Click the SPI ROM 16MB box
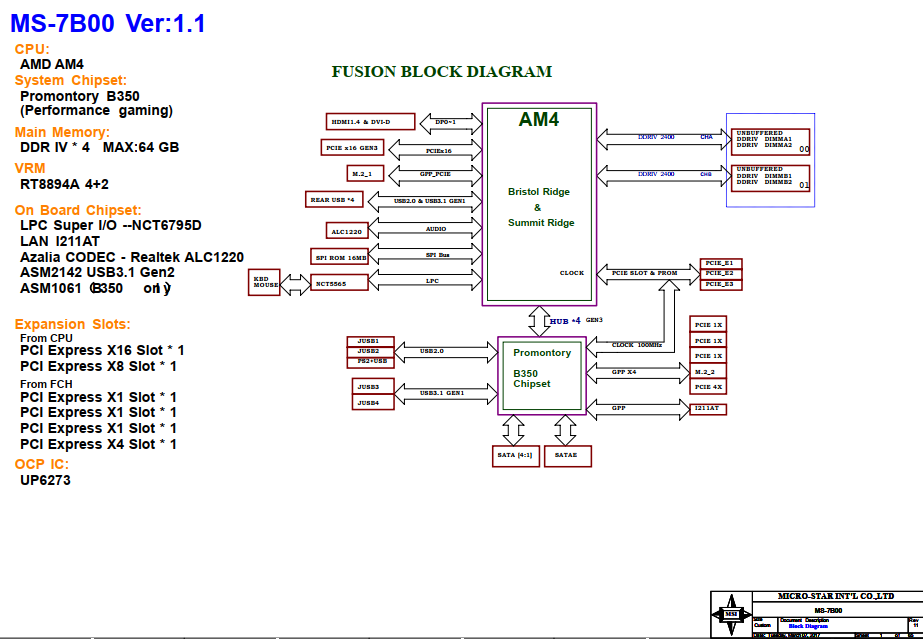923x639 pixels. tap(340, 257)
